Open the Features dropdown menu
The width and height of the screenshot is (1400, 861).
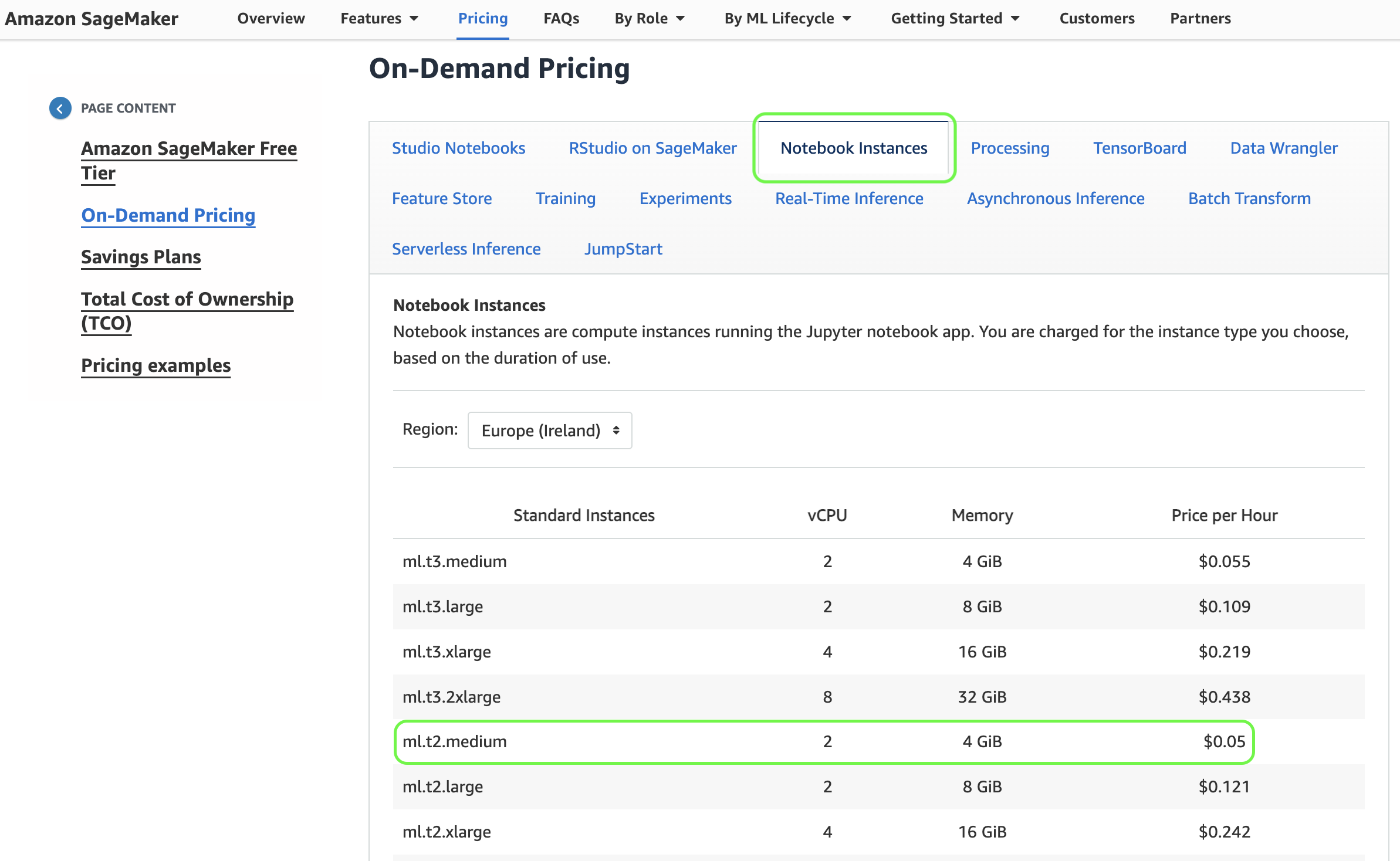click(379, 18)
